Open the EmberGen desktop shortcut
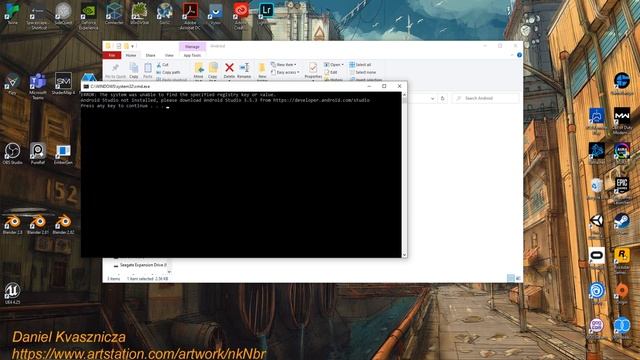Screen dimensions: 640x360 click(x=63, y=153)
